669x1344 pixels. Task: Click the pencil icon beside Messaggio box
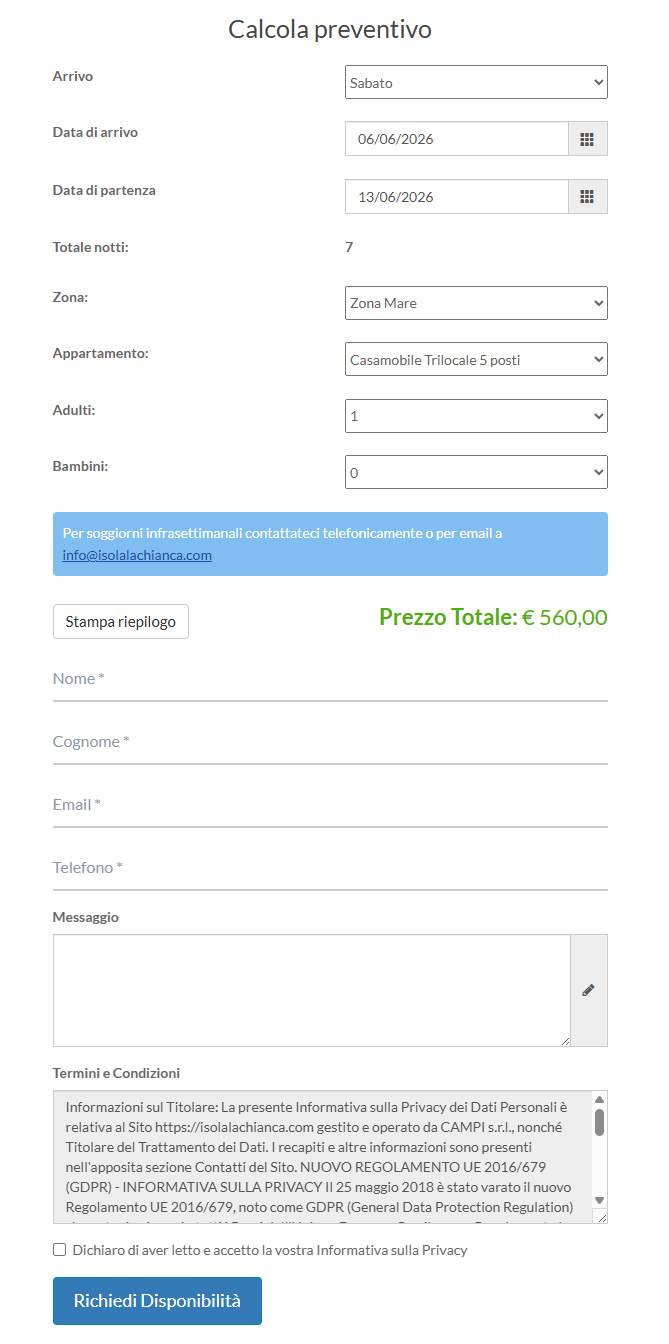[588, 990]
